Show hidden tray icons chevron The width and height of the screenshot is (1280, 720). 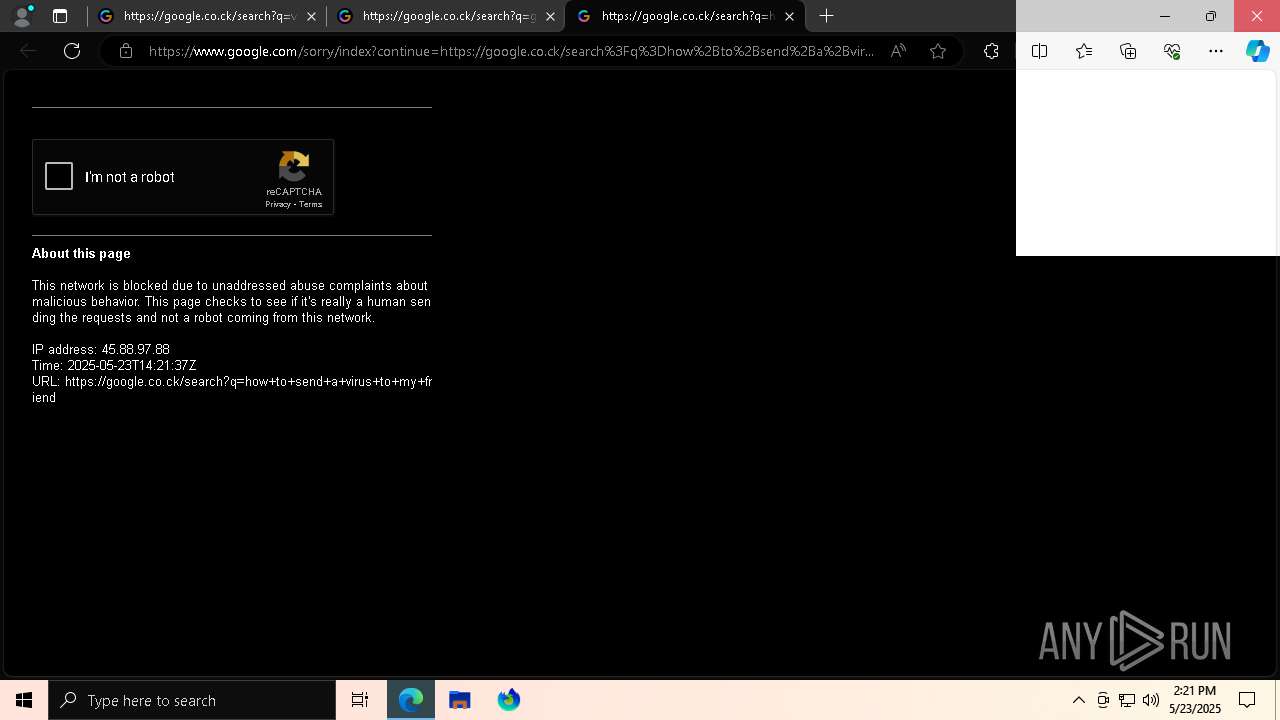(x=1079, y=700)
